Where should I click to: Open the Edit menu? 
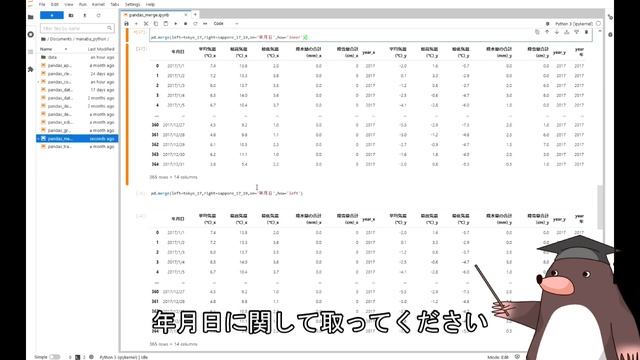pos(55,4)
